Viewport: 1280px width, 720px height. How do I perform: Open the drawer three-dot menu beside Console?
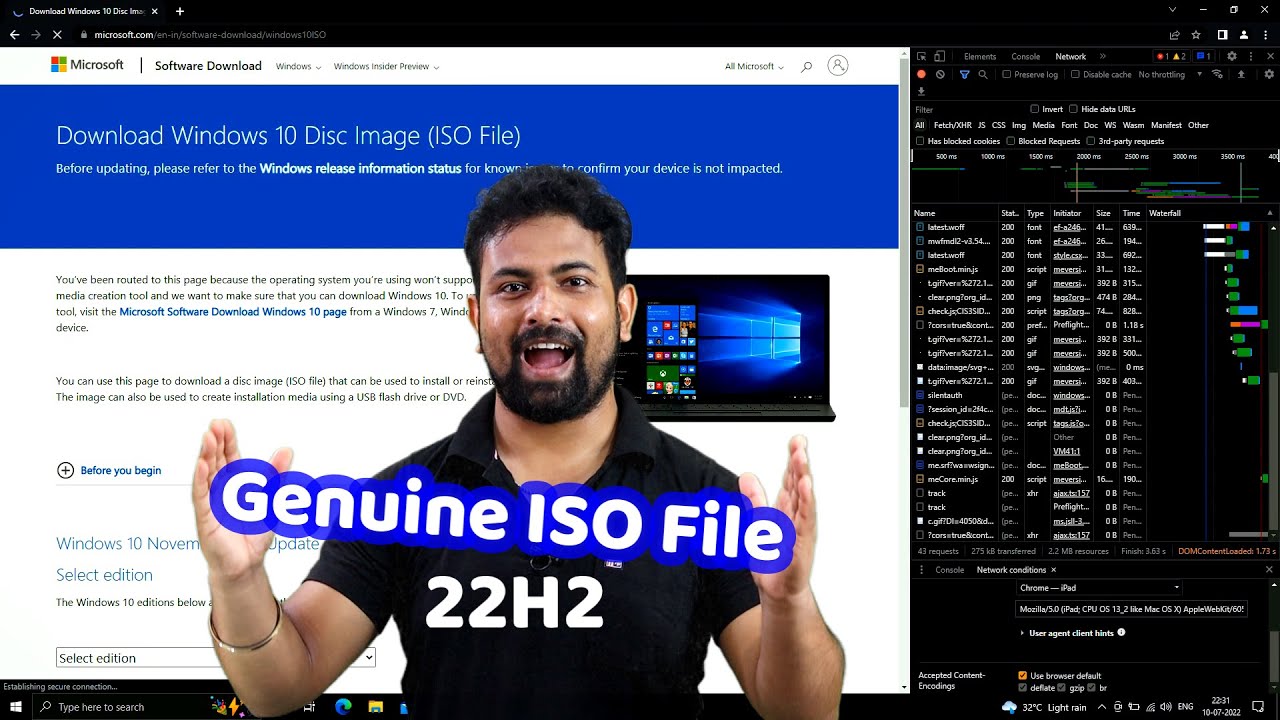point(921,570)
